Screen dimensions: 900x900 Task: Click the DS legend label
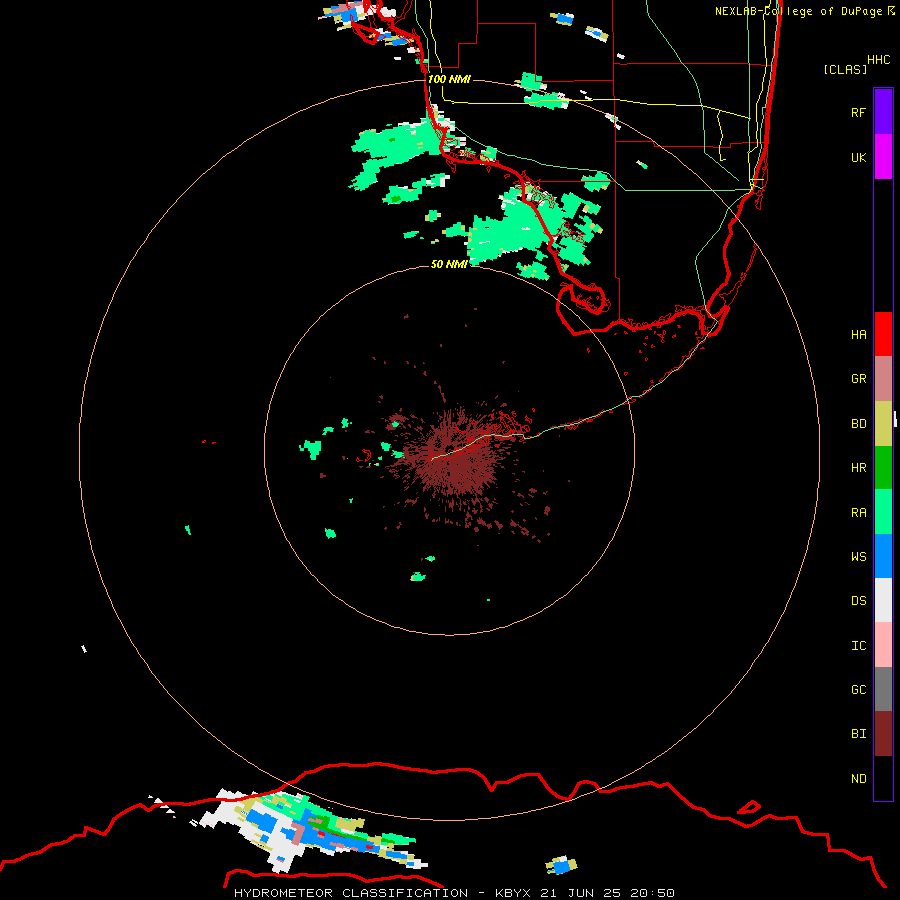(858, 600)
